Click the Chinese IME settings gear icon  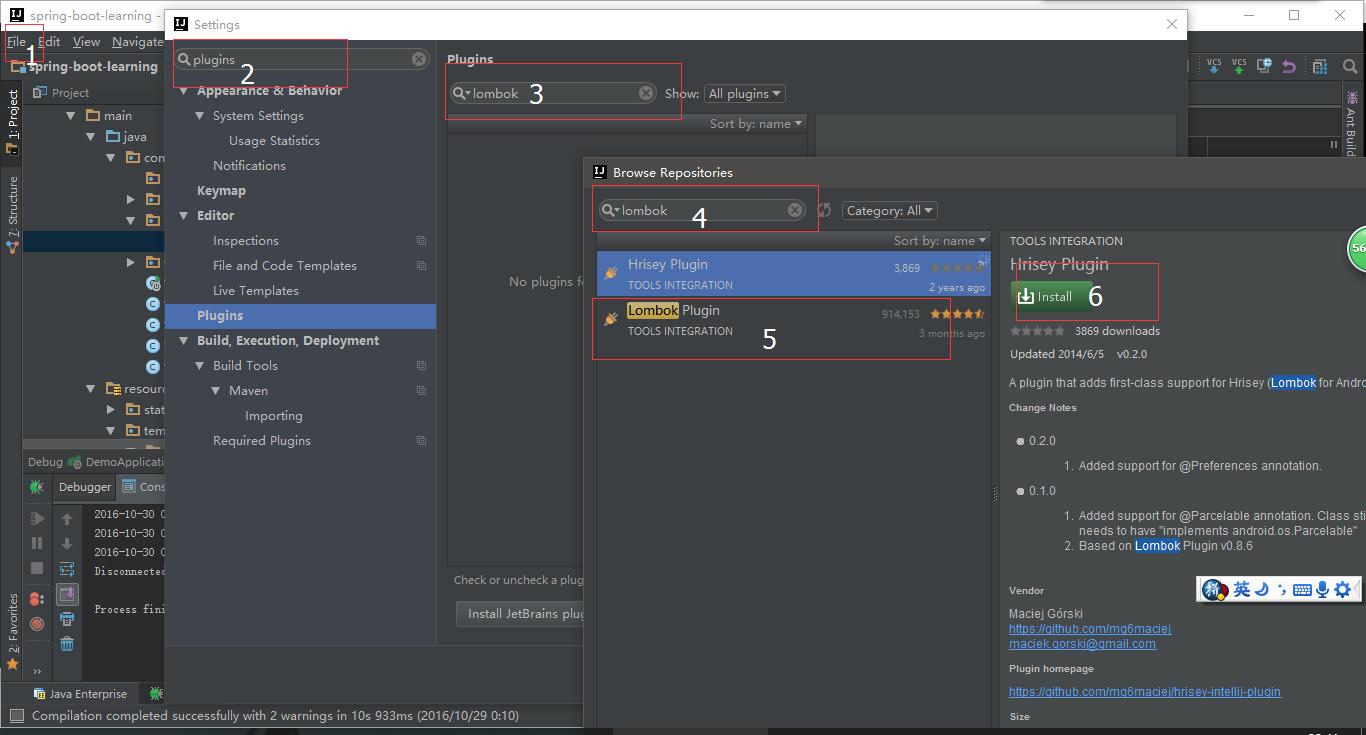[x=1343, y=589]
